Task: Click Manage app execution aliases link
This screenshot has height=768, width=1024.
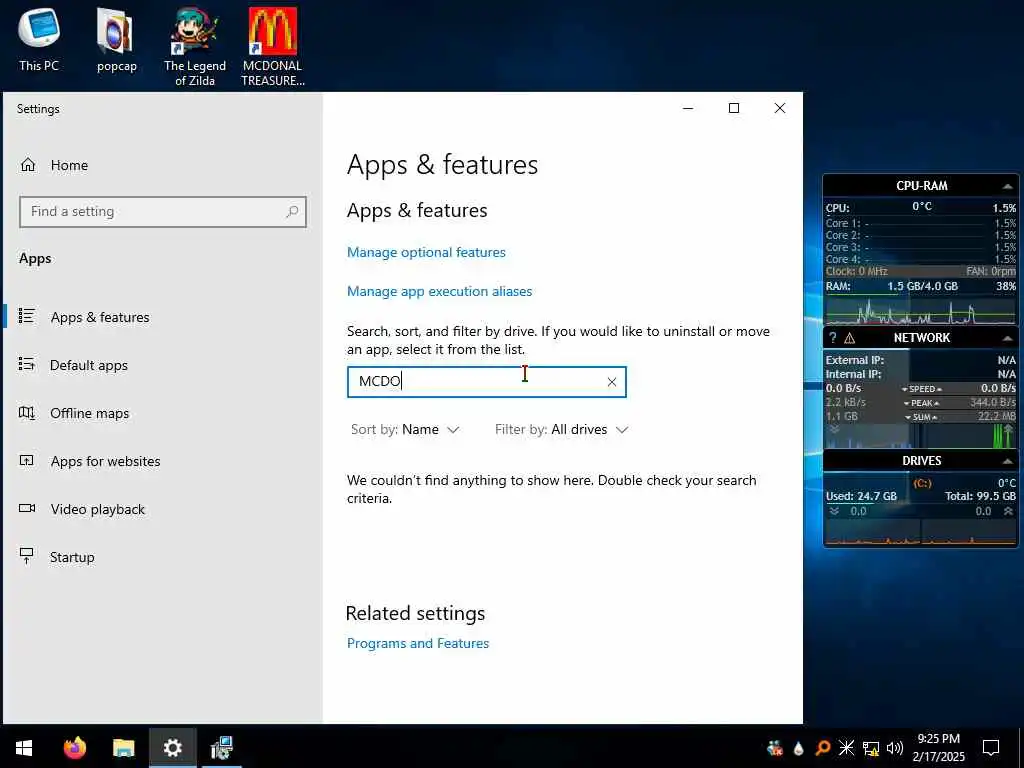Action: (439, 291)
